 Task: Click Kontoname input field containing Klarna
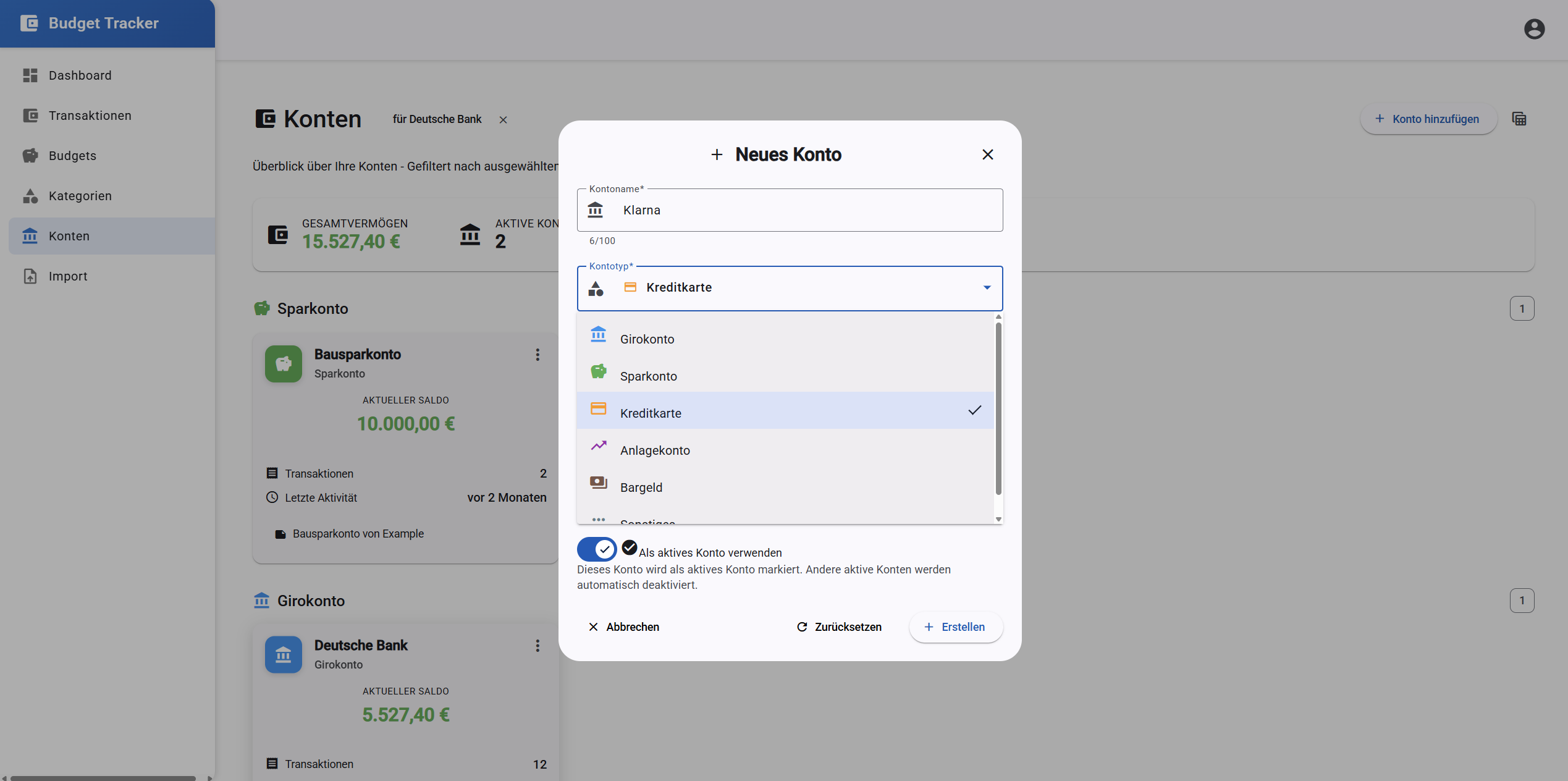[790, 210]
